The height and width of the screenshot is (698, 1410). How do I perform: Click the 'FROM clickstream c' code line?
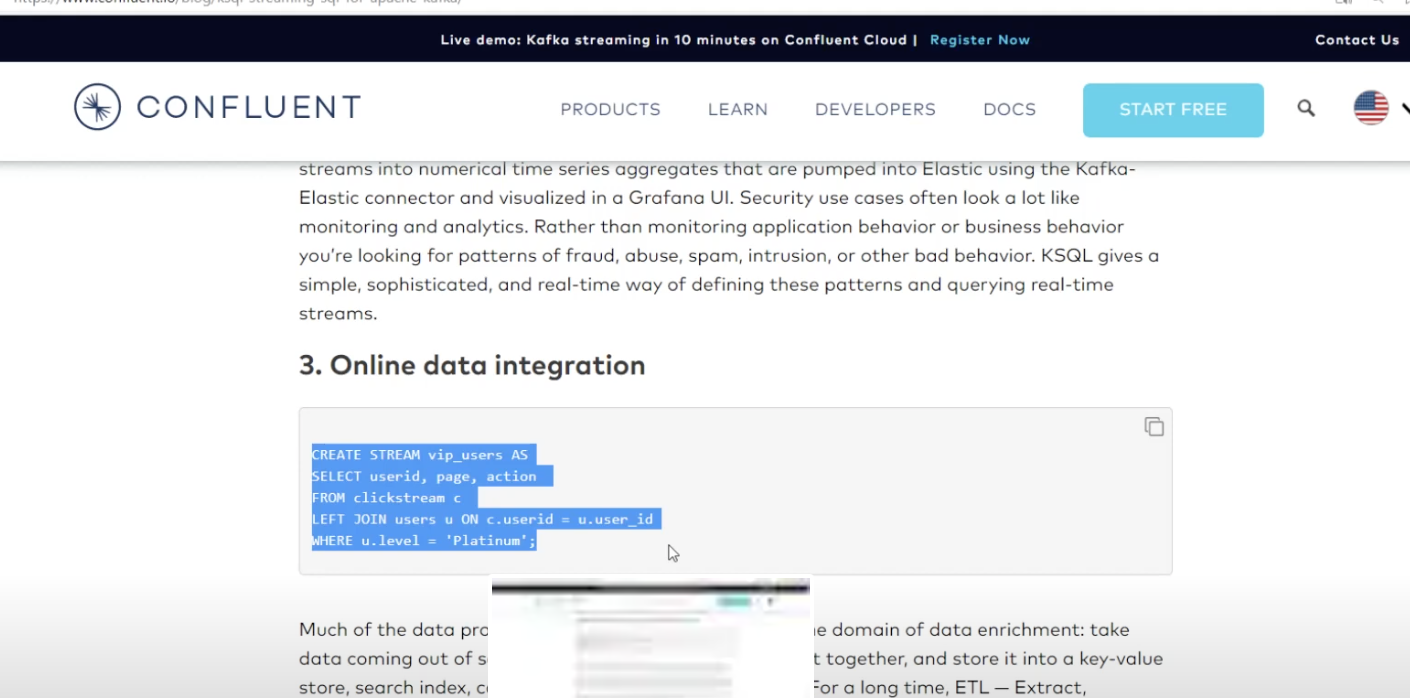click(386, 498)
